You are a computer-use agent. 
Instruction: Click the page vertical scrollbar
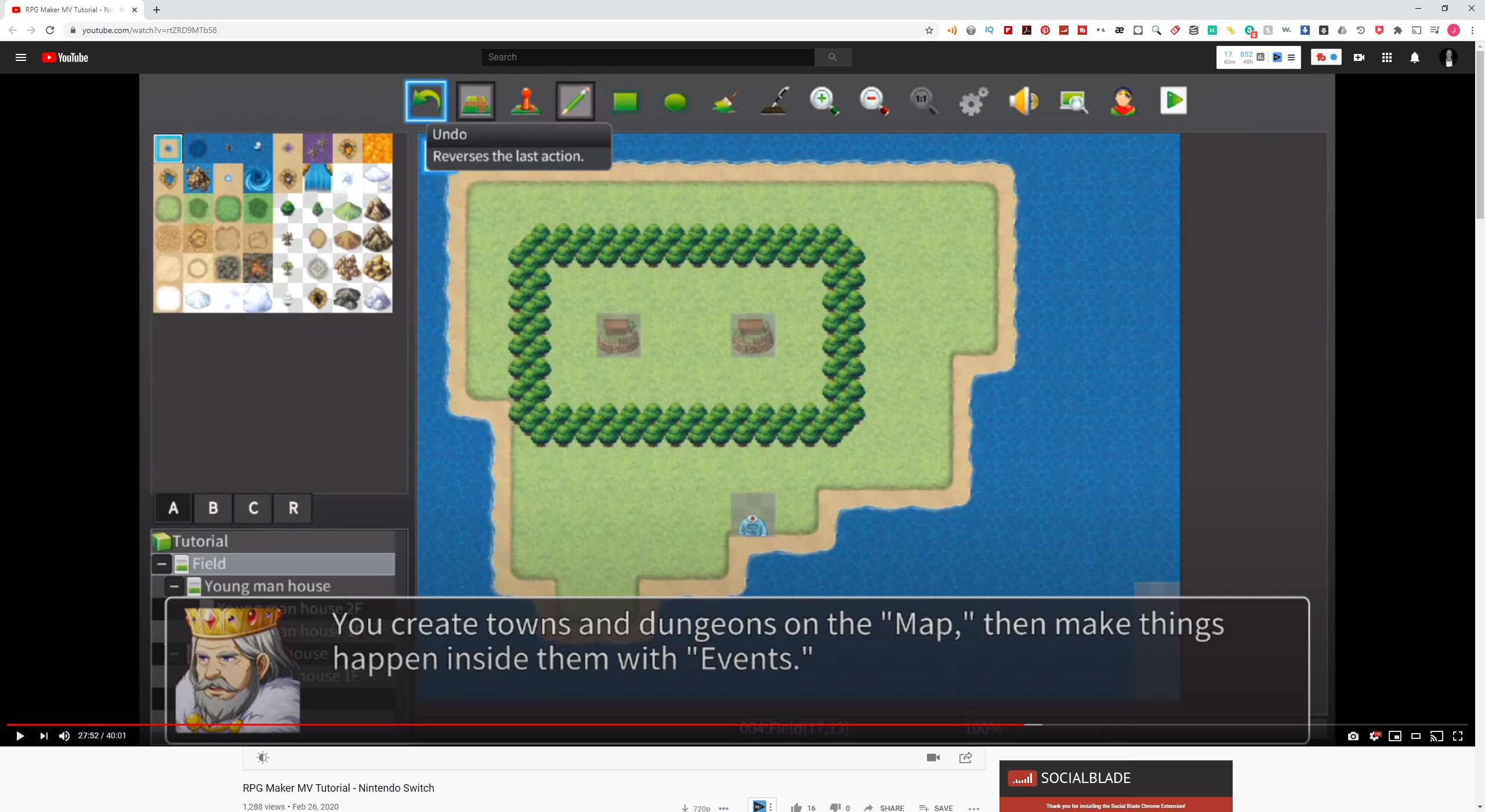[1480, 135]
